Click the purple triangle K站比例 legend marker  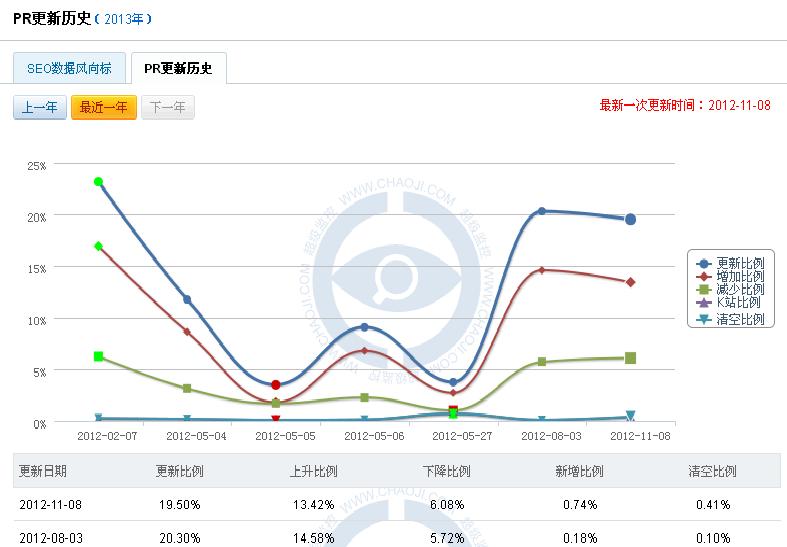[704, 303]
